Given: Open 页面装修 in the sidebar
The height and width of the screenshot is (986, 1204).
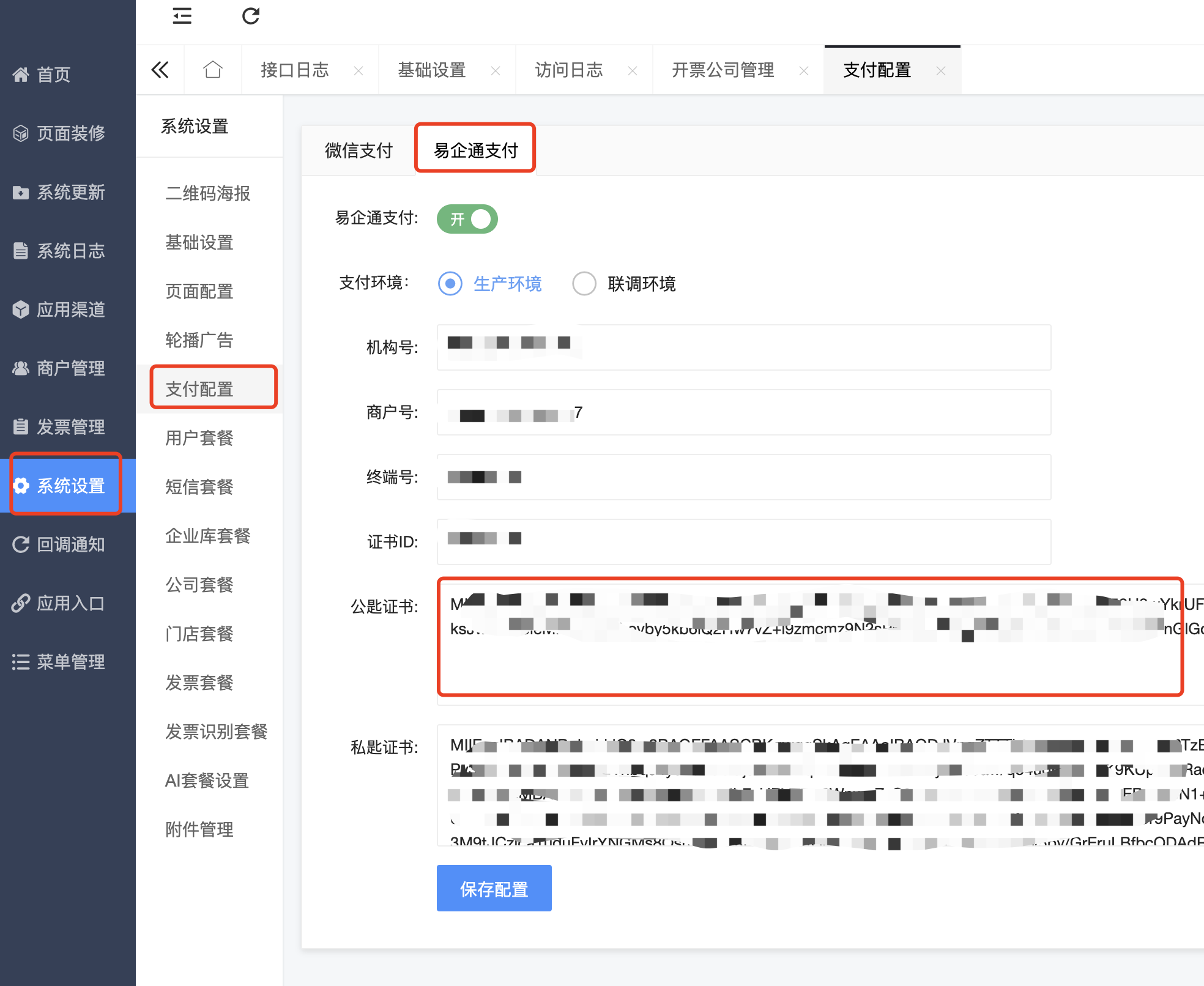Looking at the screenshot, I should pyautogui.click(x=70, y=133).
